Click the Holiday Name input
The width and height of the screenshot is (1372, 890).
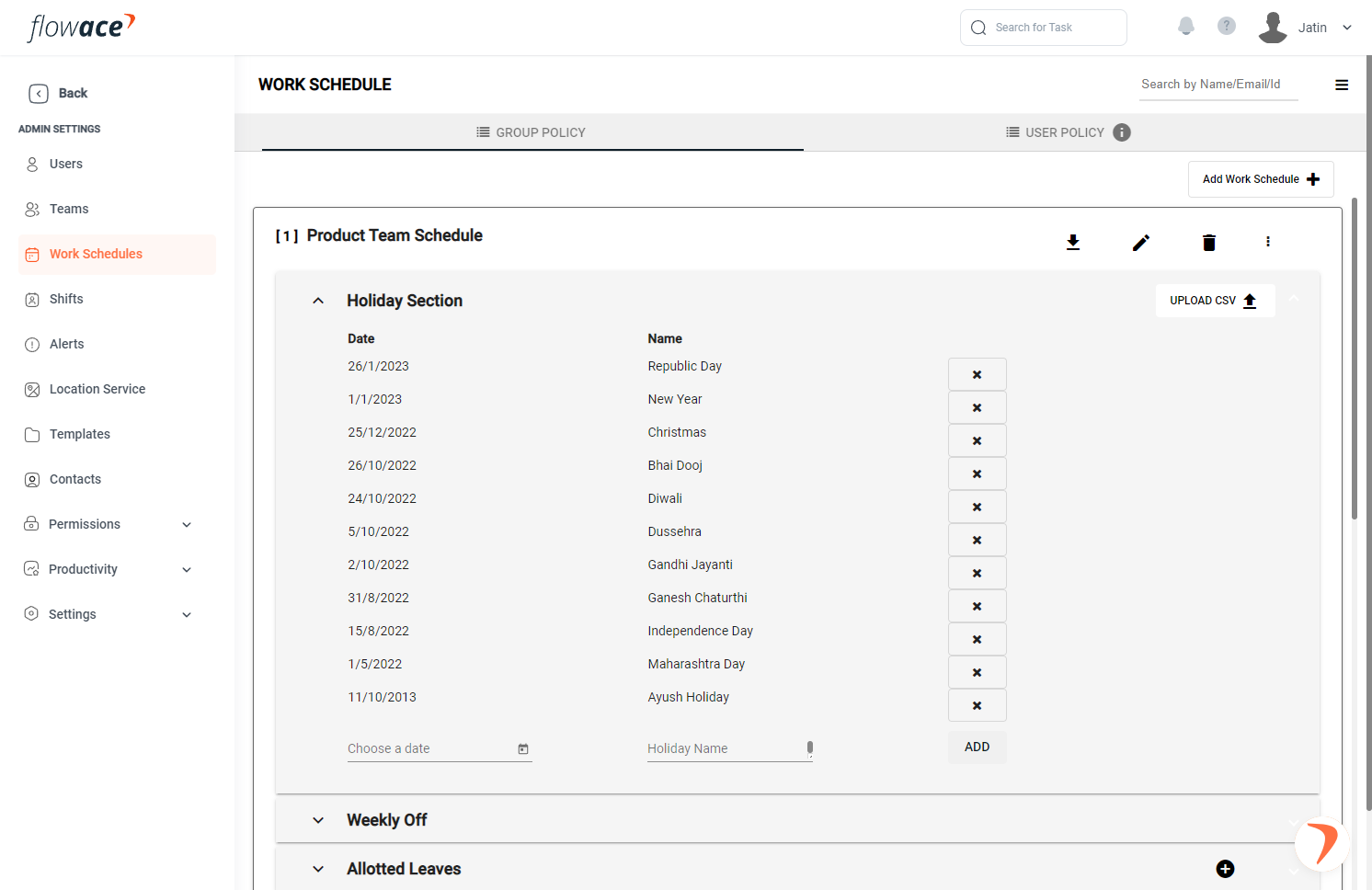pyautogui.click(x=730, y=748)
